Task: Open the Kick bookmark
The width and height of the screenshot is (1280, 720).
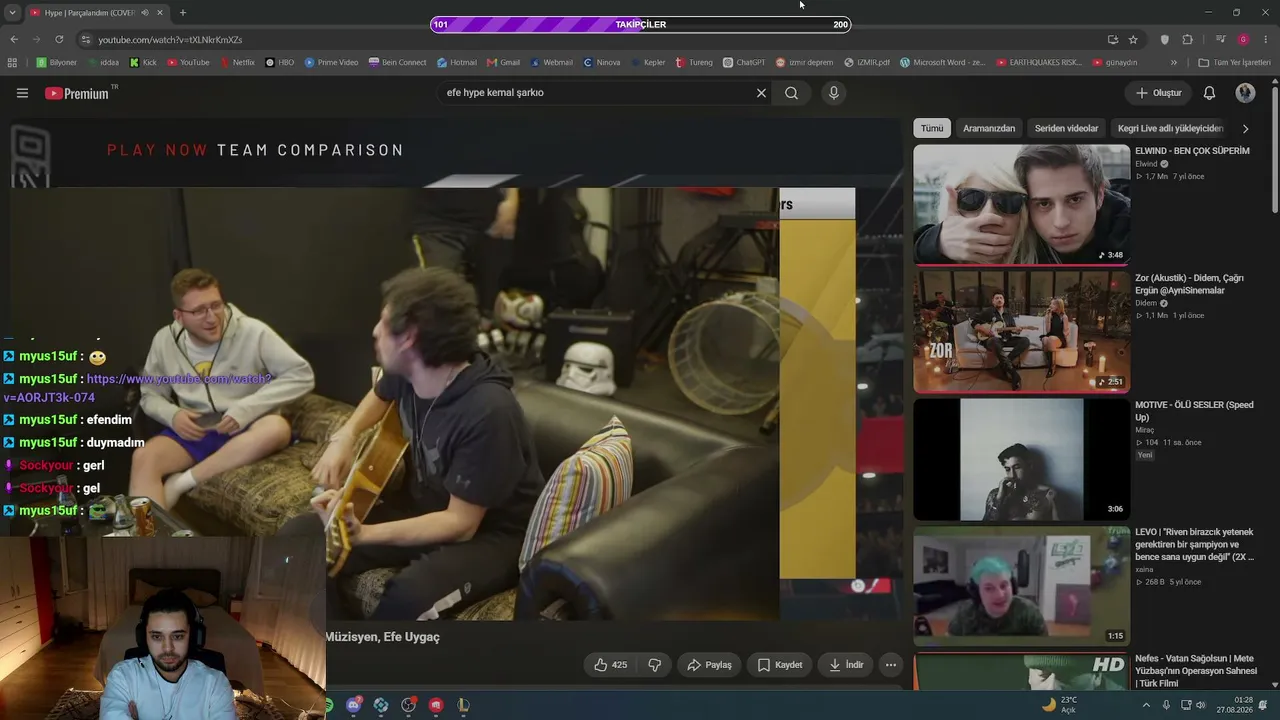Action: pyautogui.click(x=143, y=63)
